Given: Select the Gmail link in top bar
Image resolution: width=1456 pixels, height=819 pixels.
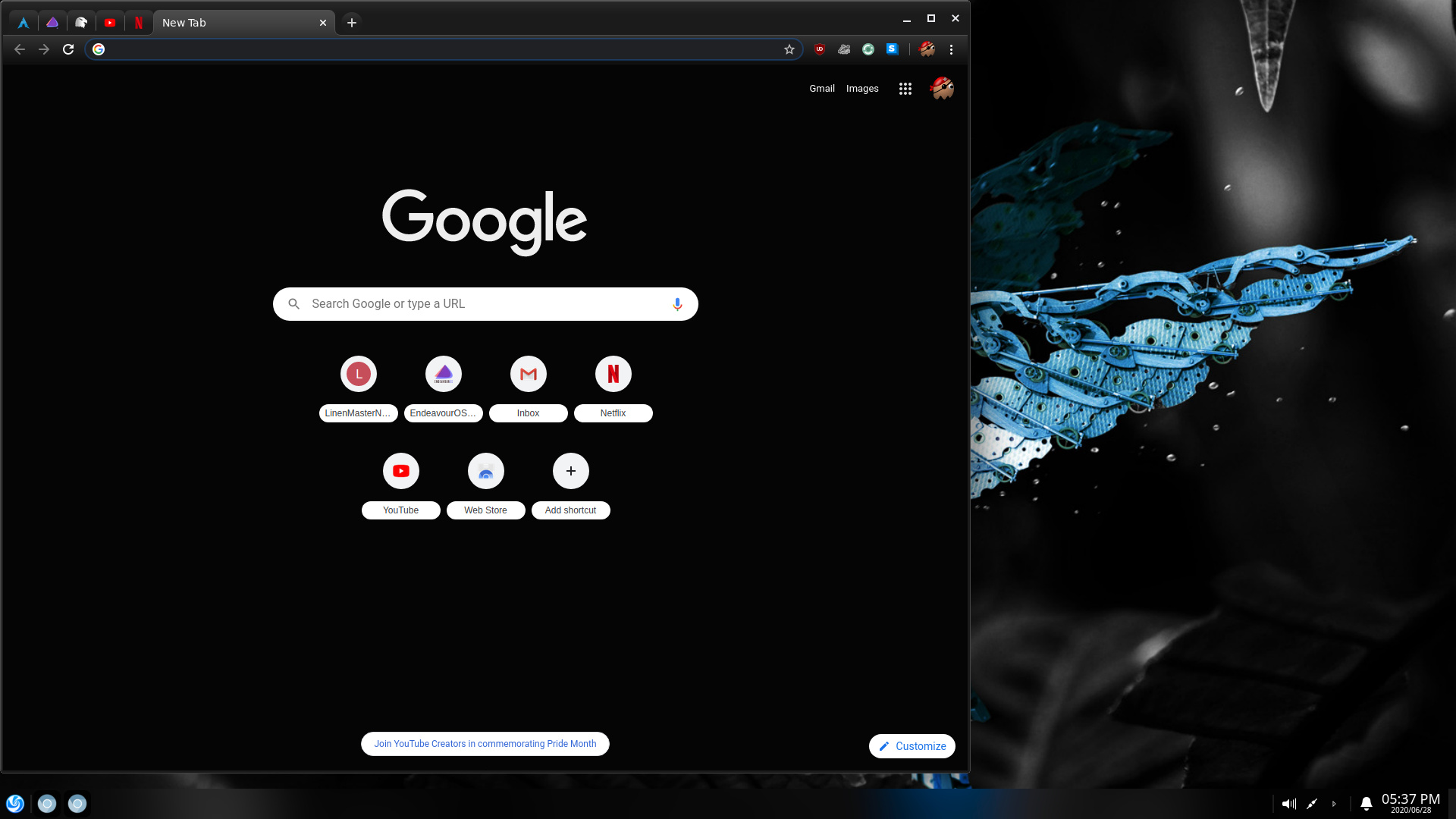Looking at the screenshot, I should click(x=822, y=88).
